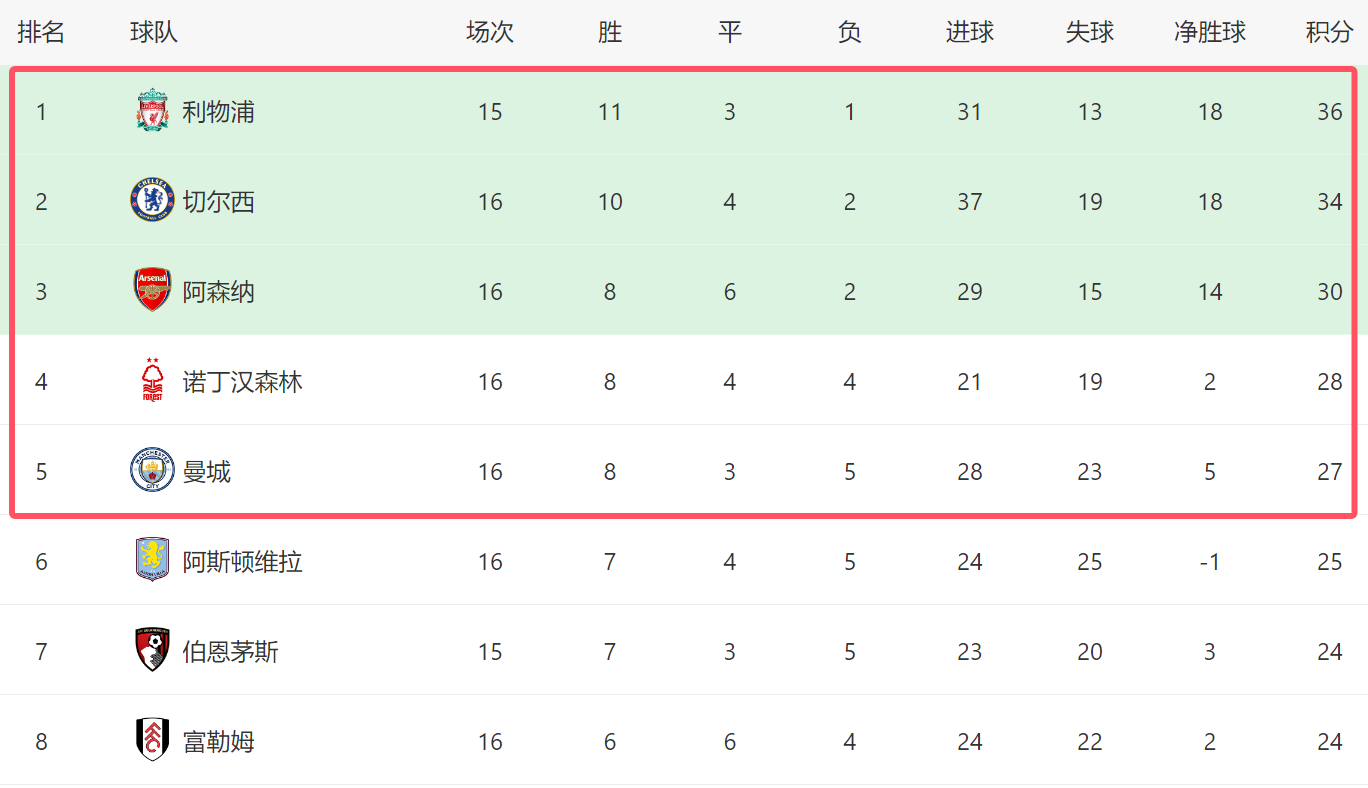Image resolution: width=1368 pixels, height=788 pixels.
Task: Select the 排名 column header
Action: [x=41, y=32]
